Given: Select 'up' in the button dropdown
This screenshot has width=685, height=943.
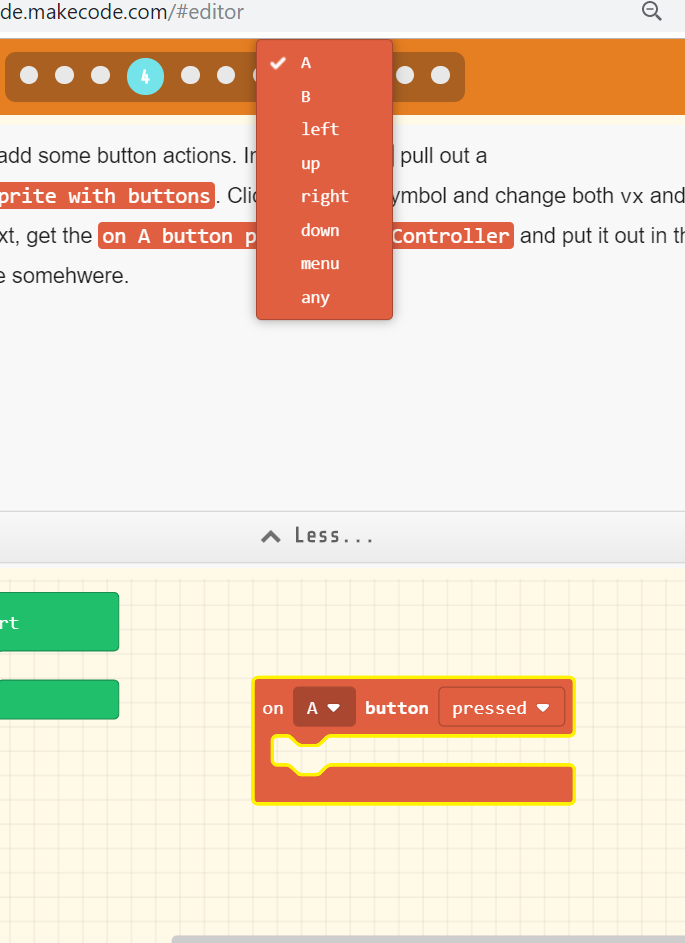Looking at the screenshot, I should coord(310,163).
